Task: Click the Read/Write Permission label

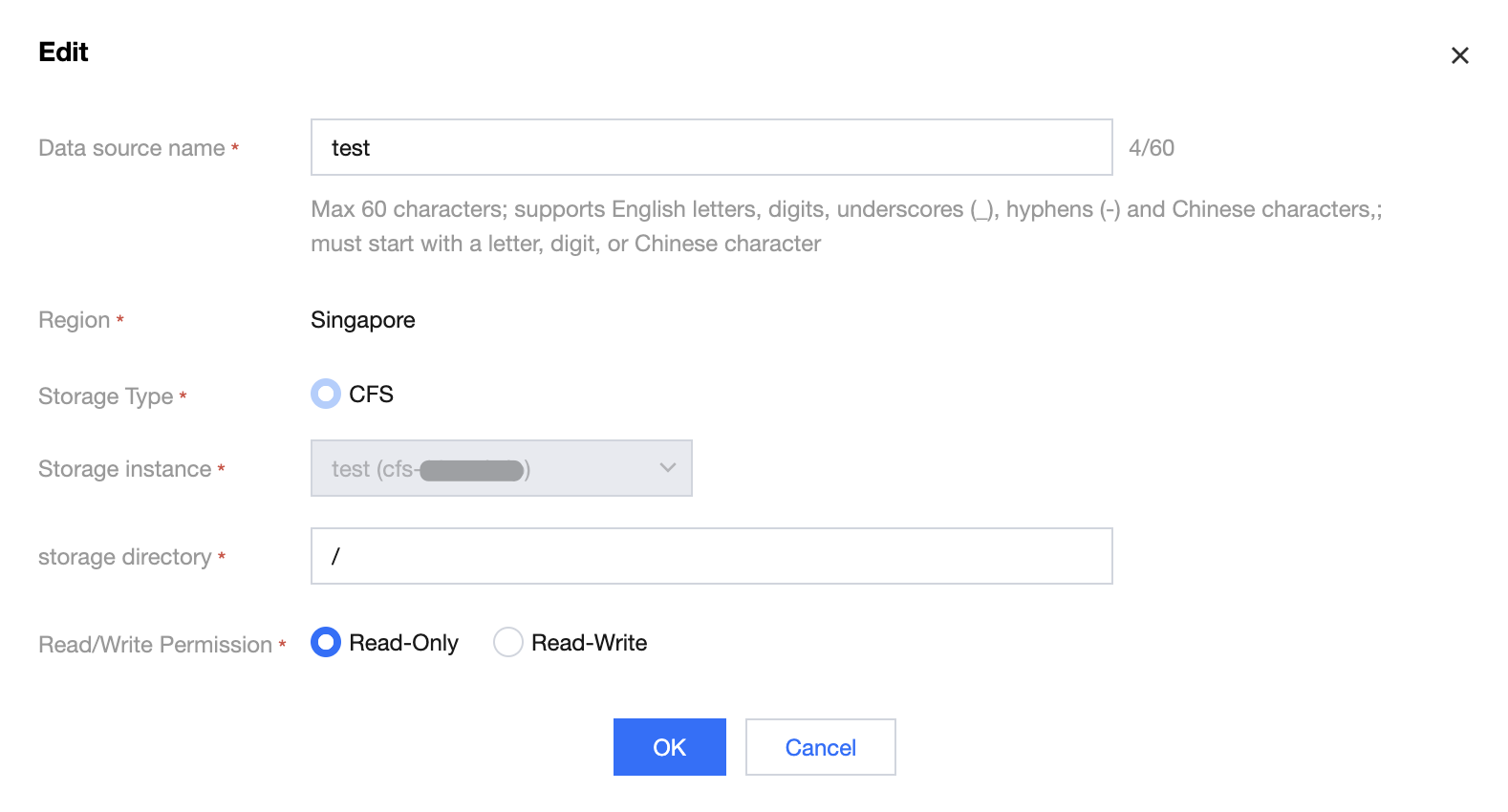Action: tap(156, 645)
